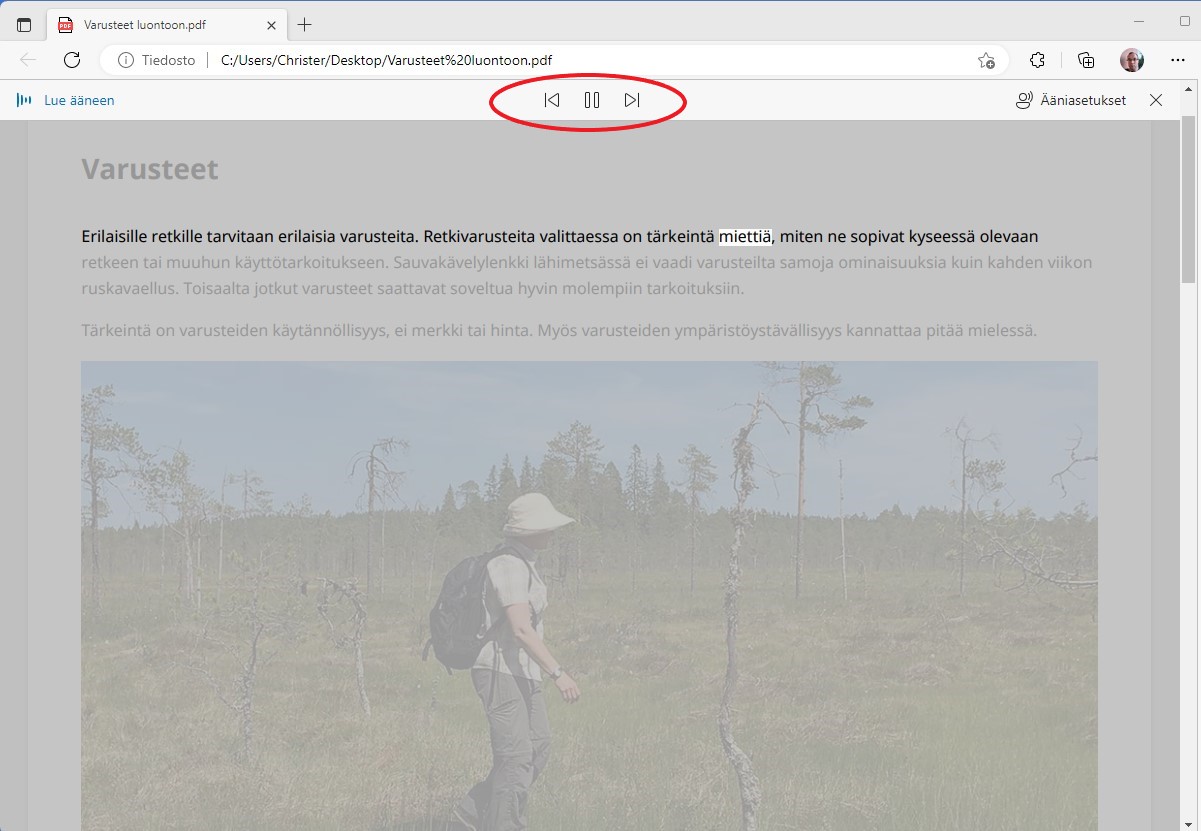Click the line starting with ruskavaellus
1201x831 pixels.
pyautogui.click(x=413, y=289)
